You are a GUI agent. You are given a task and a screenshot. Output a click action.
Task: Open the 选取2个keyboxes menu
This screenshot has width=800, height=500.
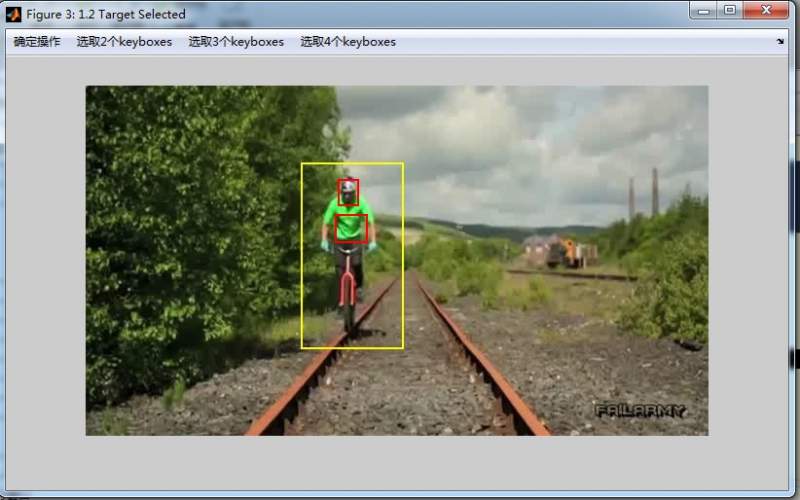[124, 42]
